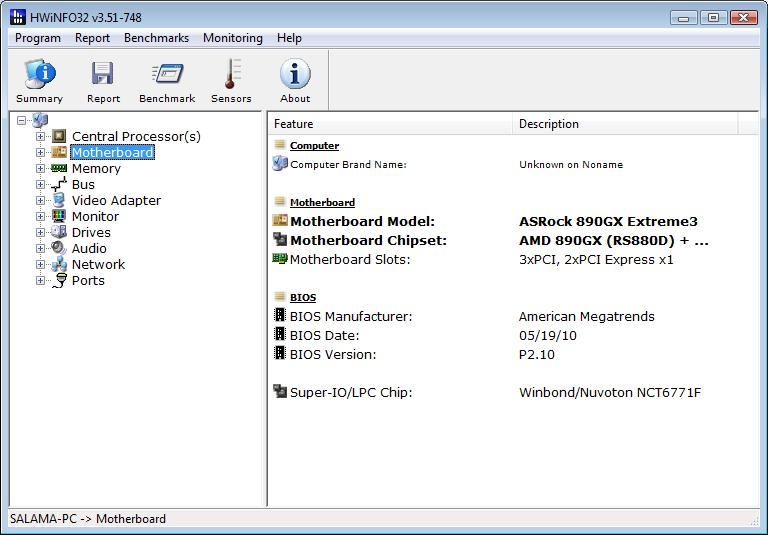Image resolution: width=768 pixels, height=535 pixels.
Task: Select the Video Adapter tree item
Action: [116, 200]
